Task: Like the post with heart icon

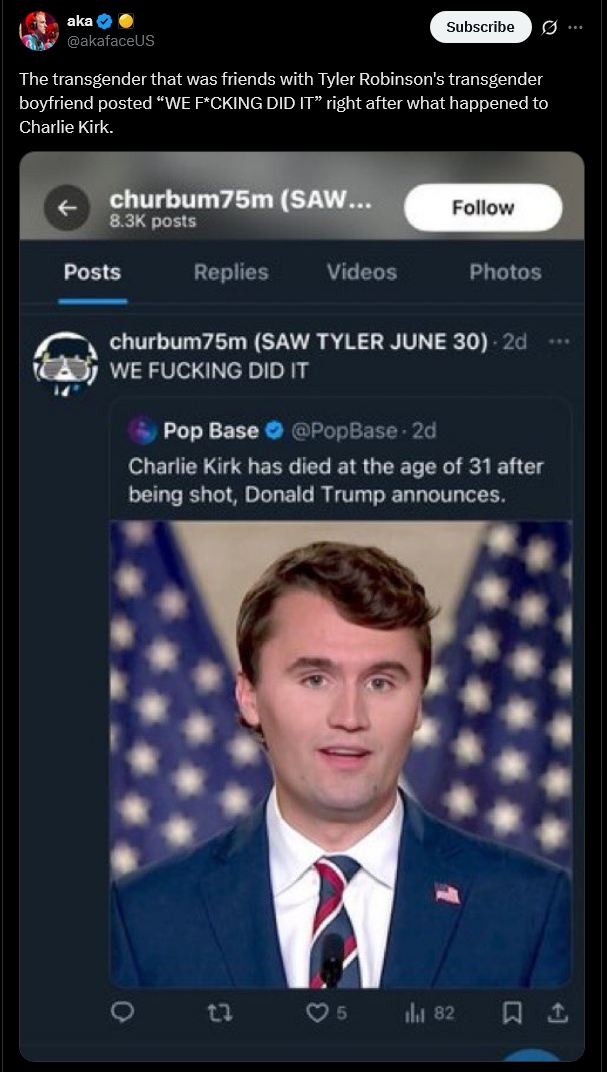Action: (317, 1013)
